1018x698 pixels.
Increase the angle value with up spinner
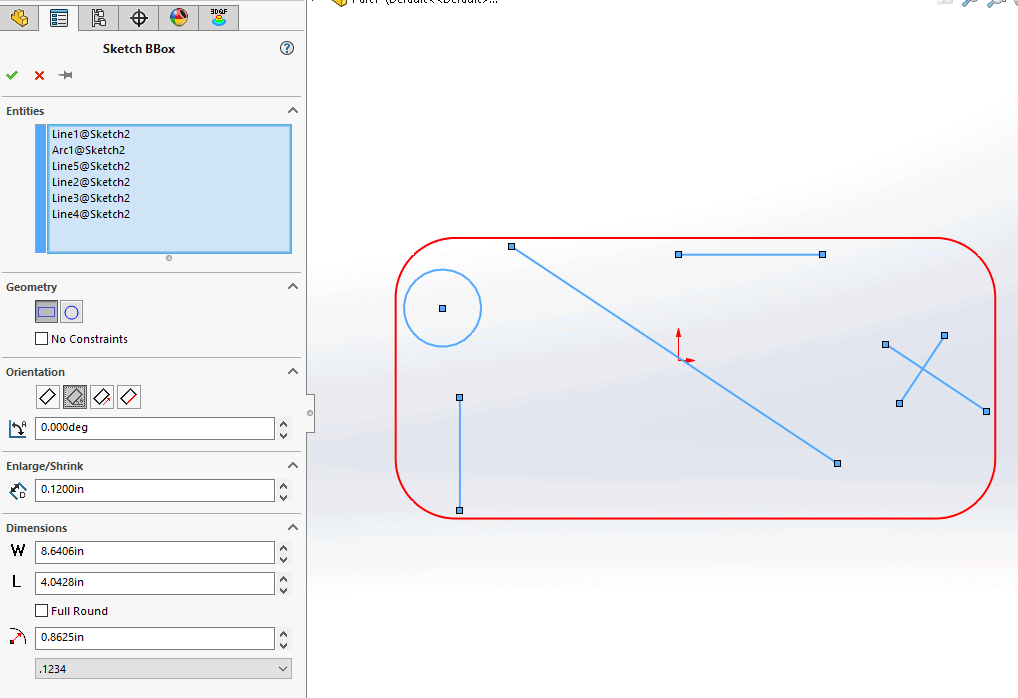pyautogui.click(x=283, y=423)
